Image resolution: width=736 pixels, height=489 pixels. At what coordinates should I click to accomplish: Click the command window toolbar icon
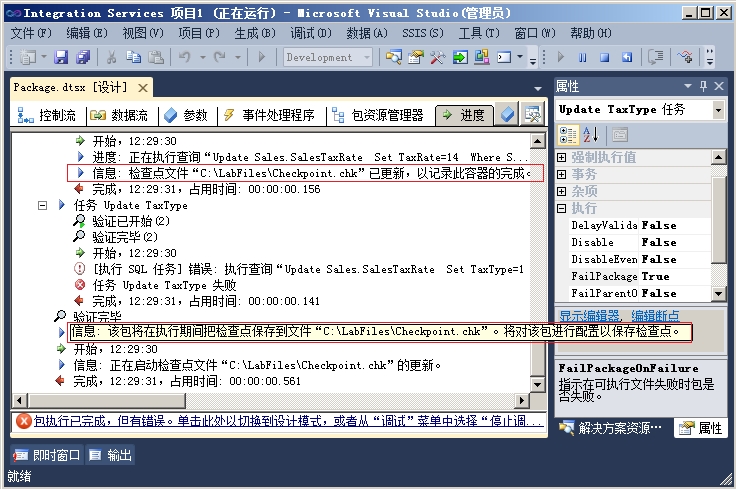[x=504, y=57]
